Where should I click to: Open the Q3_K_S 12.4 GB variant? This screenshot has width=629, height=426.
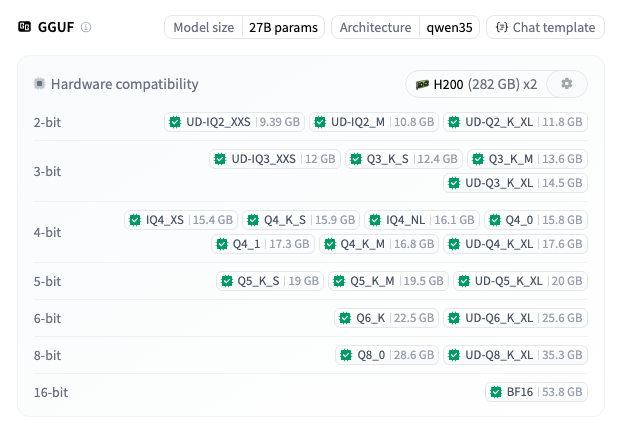(404, 159)
